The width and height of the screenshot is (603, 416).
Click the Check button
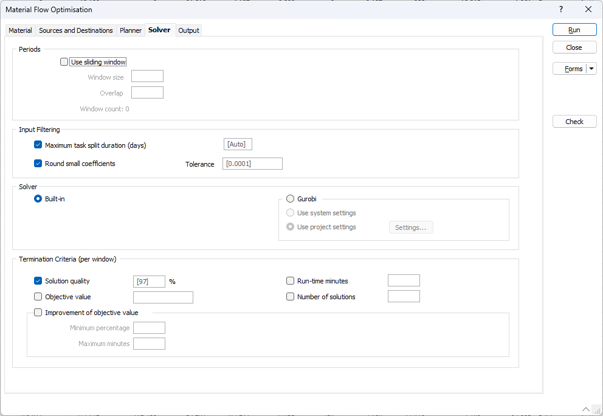point(574,122)
